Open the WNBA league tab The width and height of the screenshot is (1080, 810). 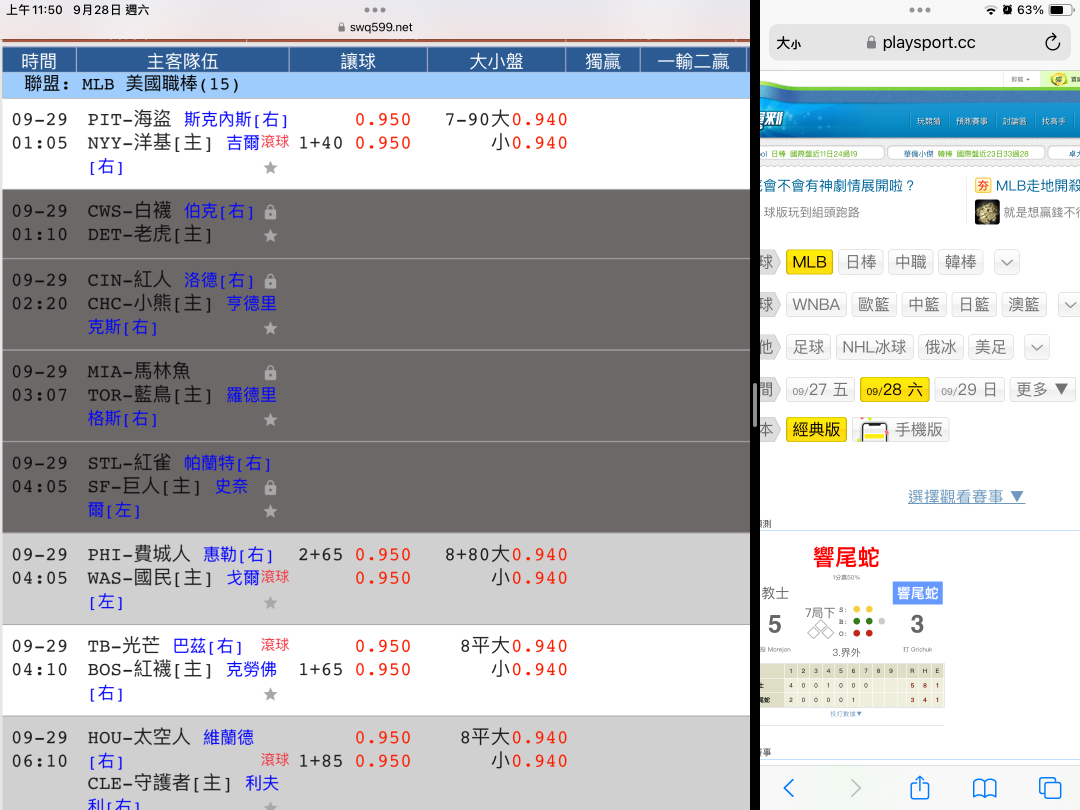(x=816, y=304)
